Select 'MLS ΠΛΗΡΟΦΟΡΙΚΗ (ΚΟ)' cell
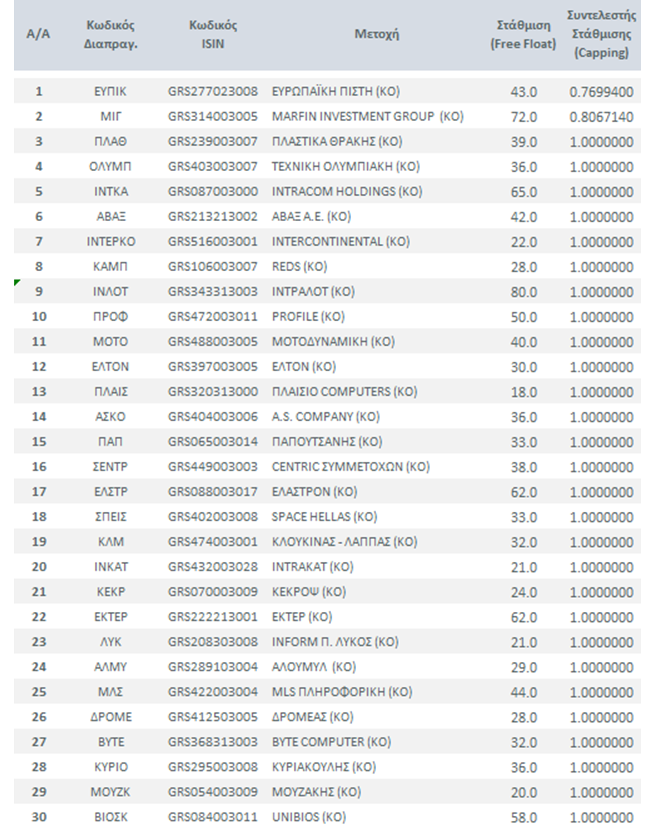 click(342, 692)
